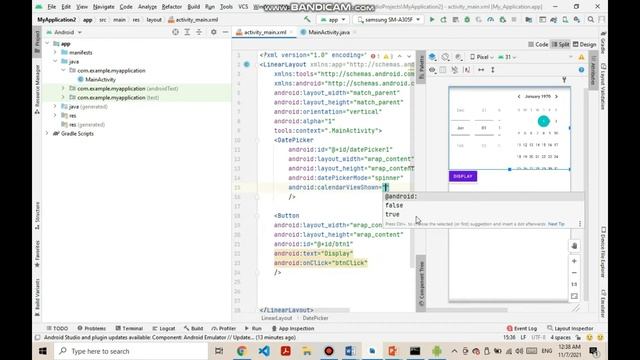Screen dimensions: 640x360
Task: Click the Pan hand icon in preview
Action: [574, 246]
